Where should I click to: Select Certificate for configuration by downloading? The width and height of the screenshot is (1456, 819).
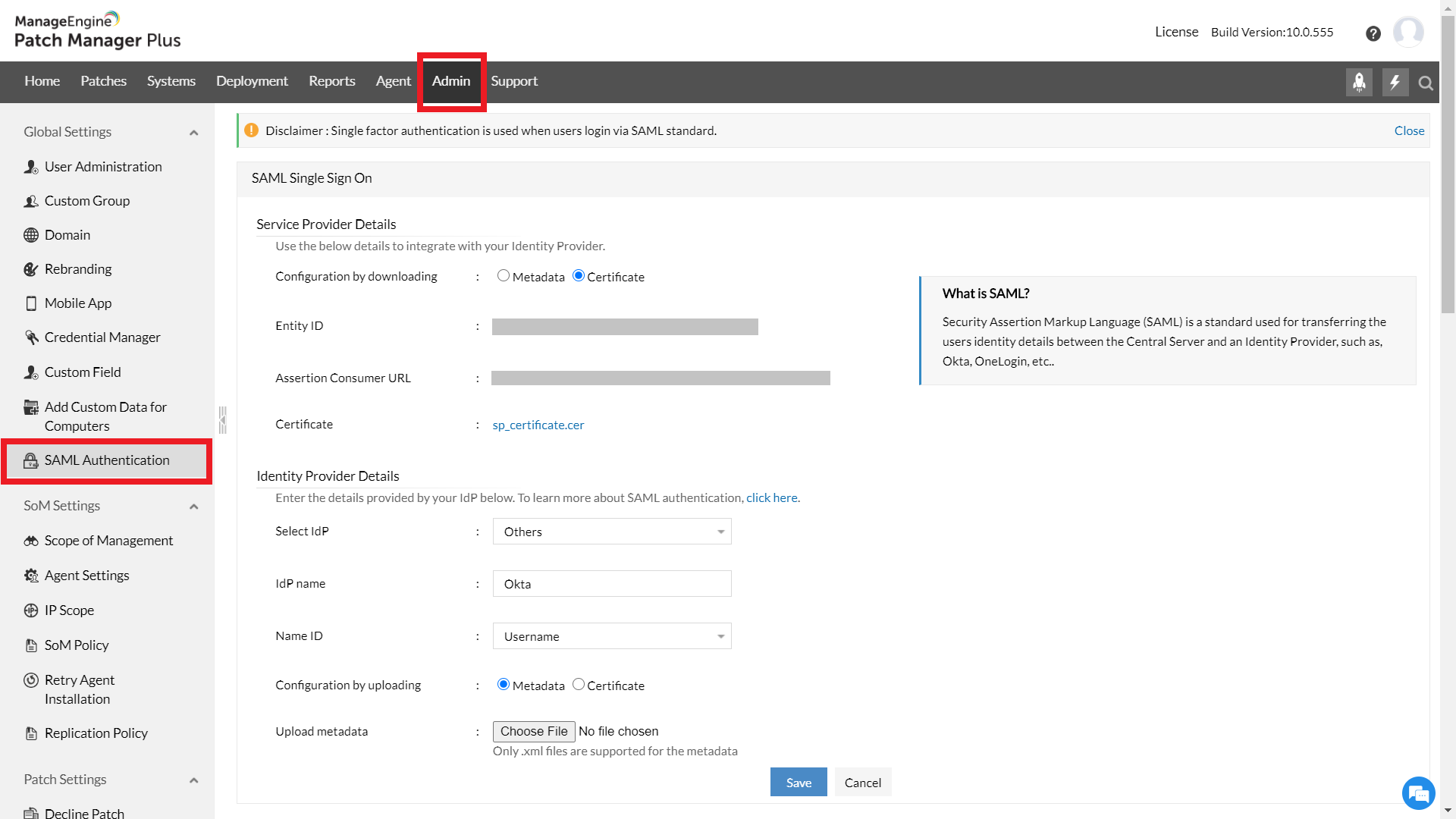579,276
